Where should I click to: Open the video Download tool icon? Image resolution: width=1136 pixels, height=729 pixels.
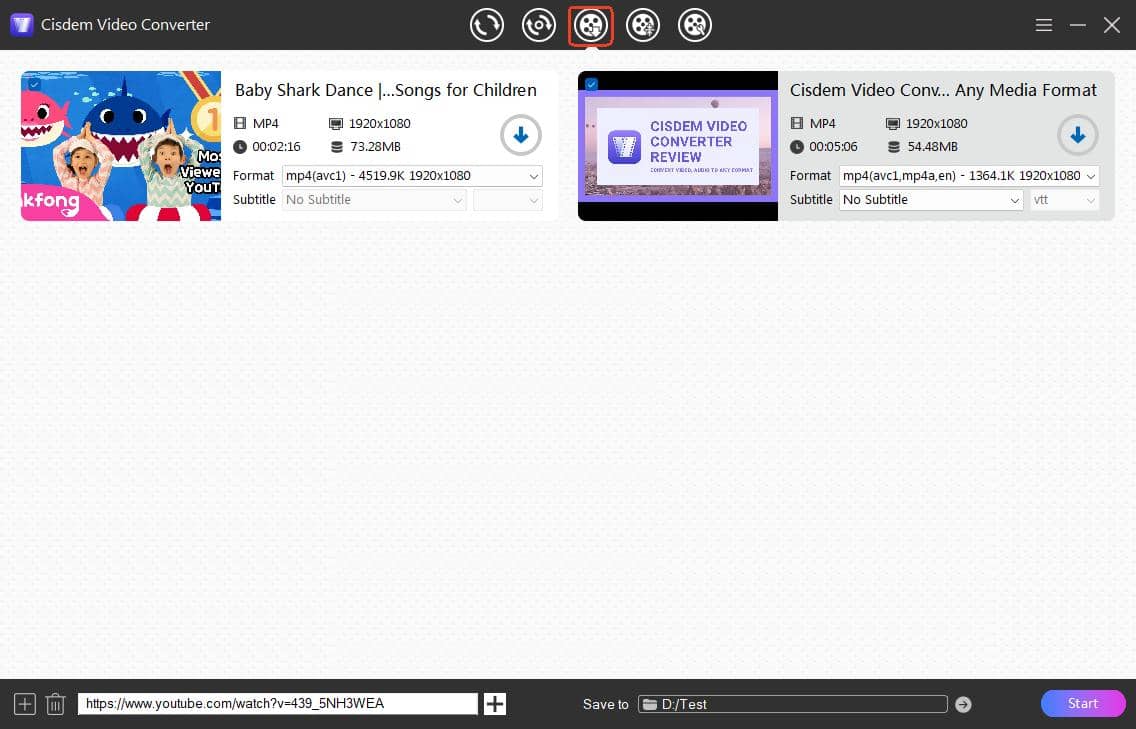pyautogui.click(x=591, y=25)
